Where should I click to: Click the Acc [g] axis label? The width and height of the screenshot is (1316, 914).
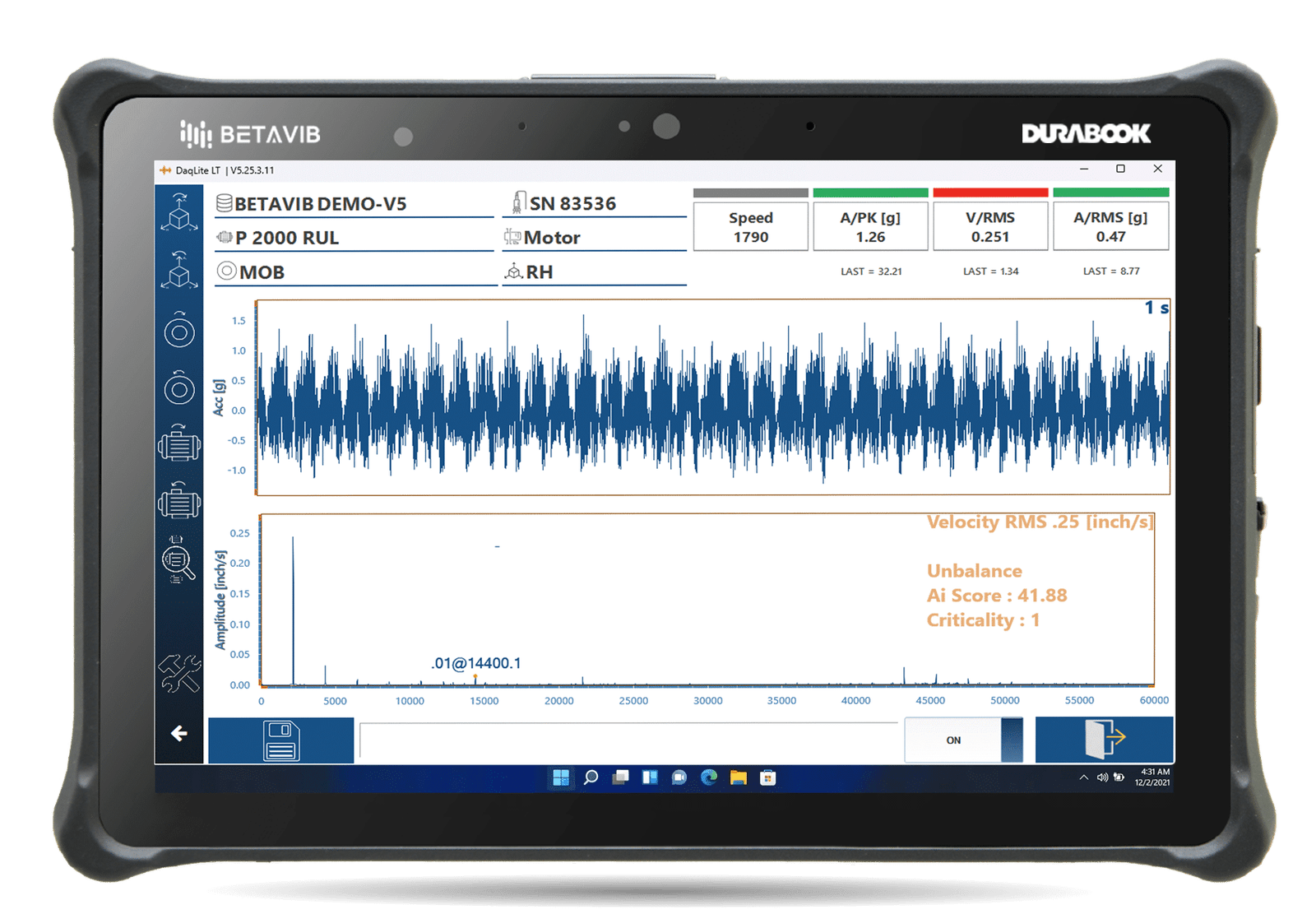(219, 397)
